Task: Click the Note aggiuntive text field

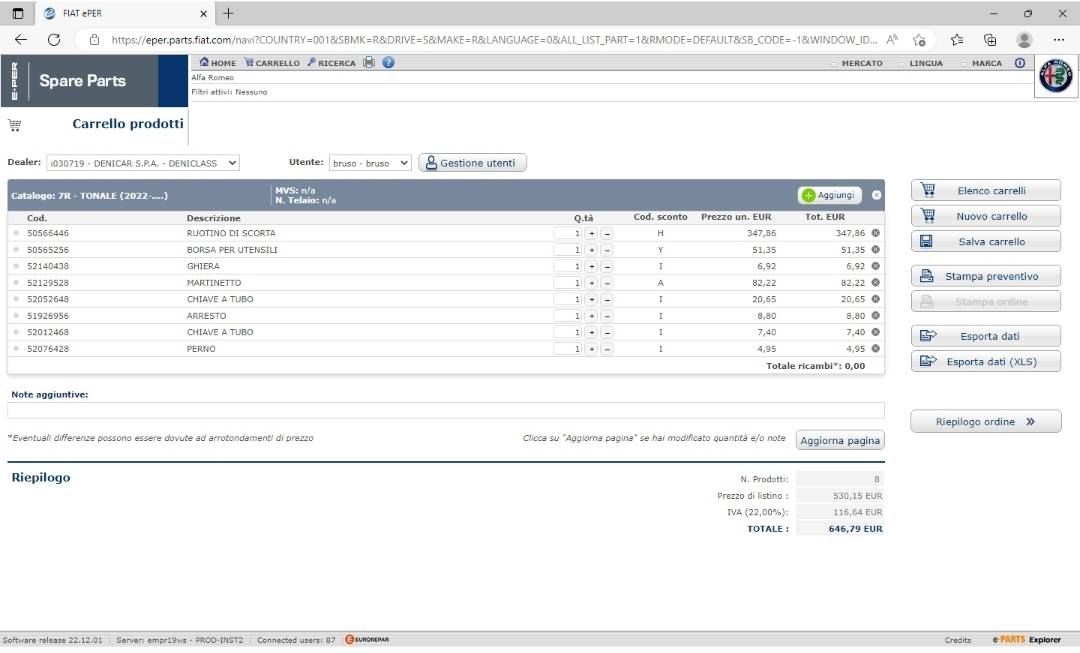Action: coord(446,411)
